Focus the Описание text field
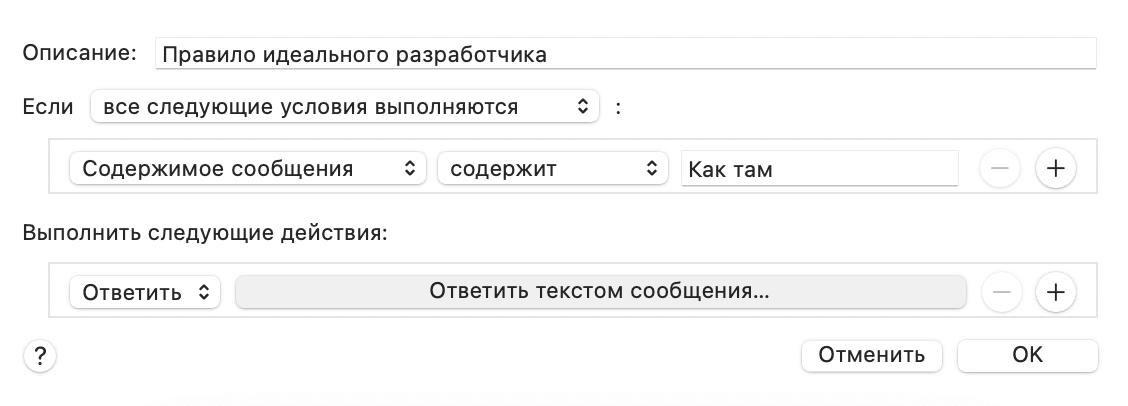This screenshot has height=406, width=1128. coord(626,54)
